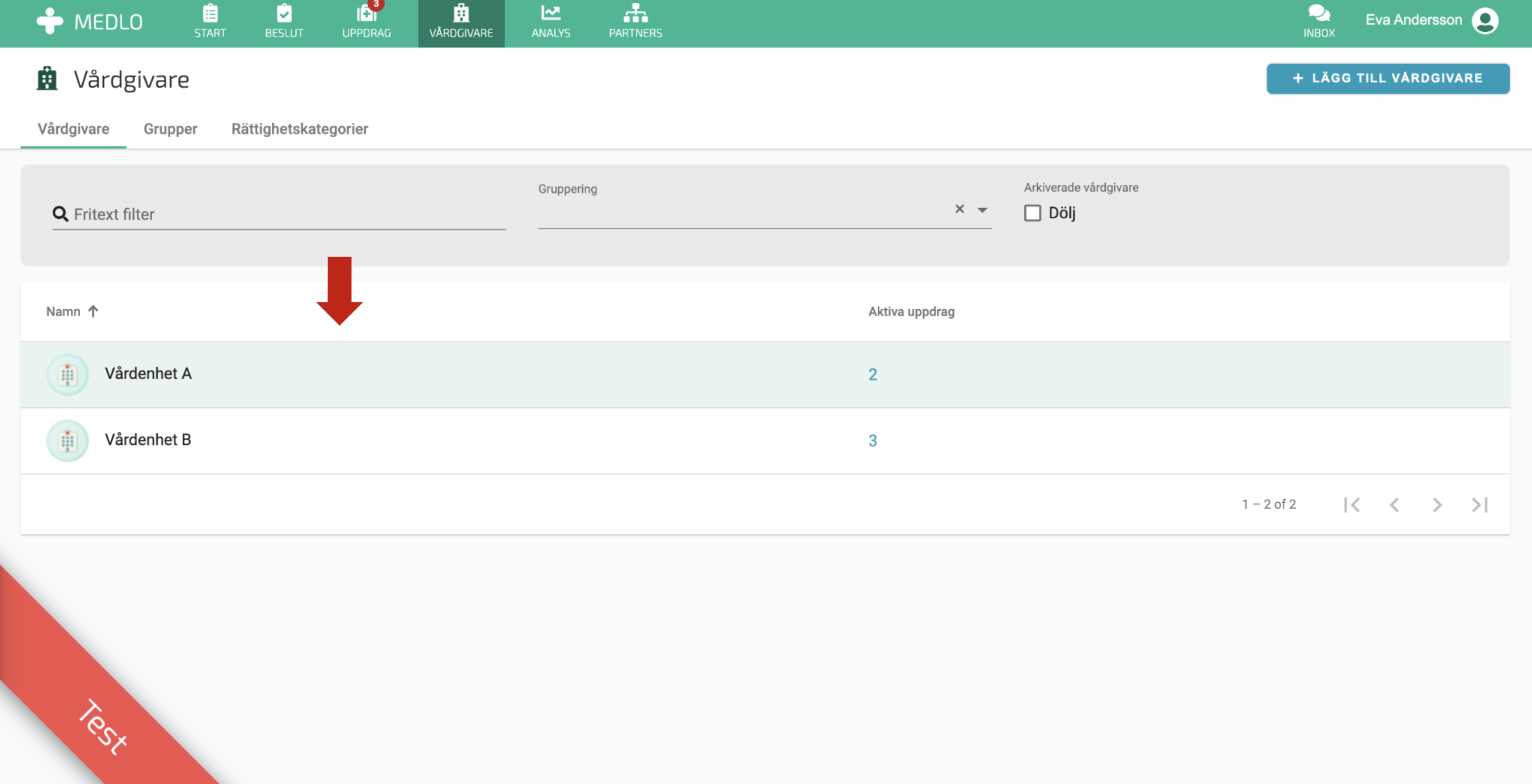Viewport: 1532px width, 784px height.
Task: Click Lägg till vårdgivare button
Action: click(x=1387, y=78)
